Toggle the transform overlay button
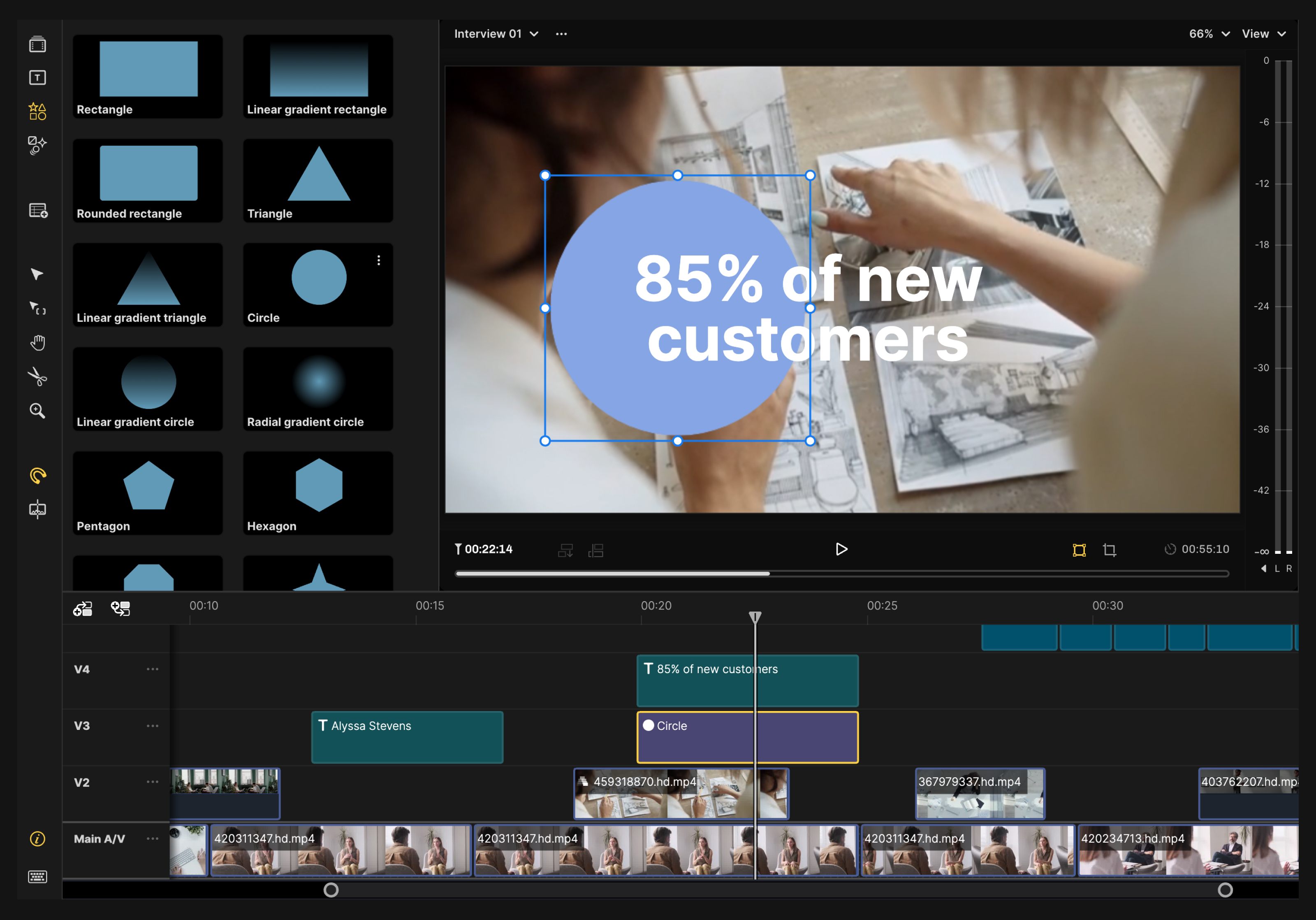 (x=1079, y=550)
